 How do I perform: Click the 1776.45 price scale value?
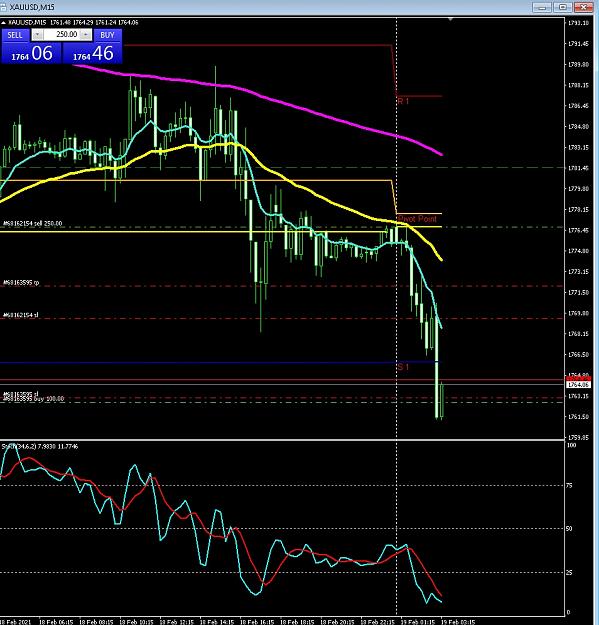[x=578, y=230]
